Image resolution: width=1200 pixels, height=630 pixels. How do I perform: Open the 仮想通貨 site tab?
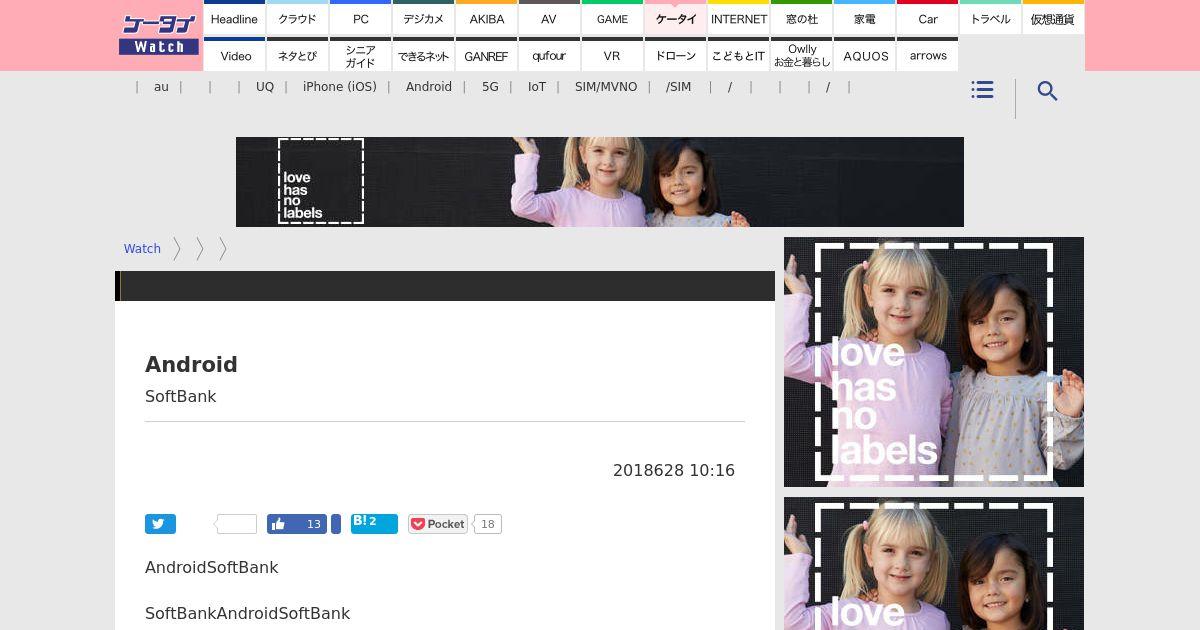[x=1053, y=18]
